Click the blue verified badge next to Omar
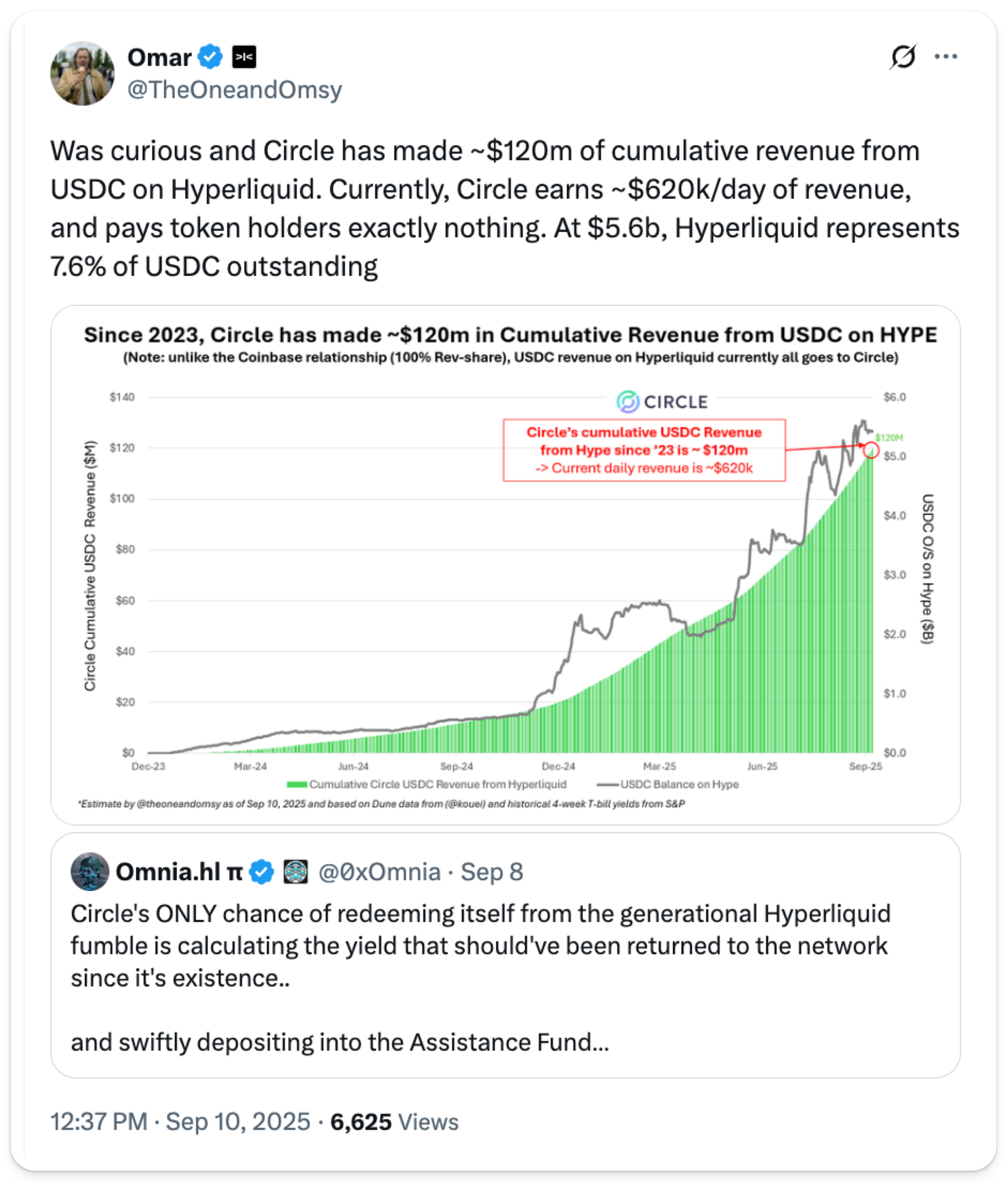 coord(210,57)
